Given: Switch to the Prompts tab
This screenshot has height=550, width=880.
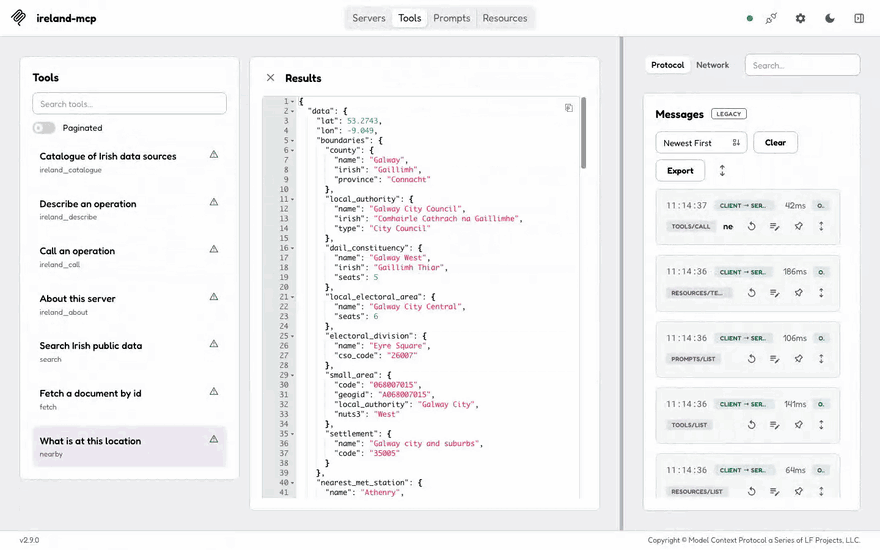Looking at the screenshot, I should pos(452,18).
